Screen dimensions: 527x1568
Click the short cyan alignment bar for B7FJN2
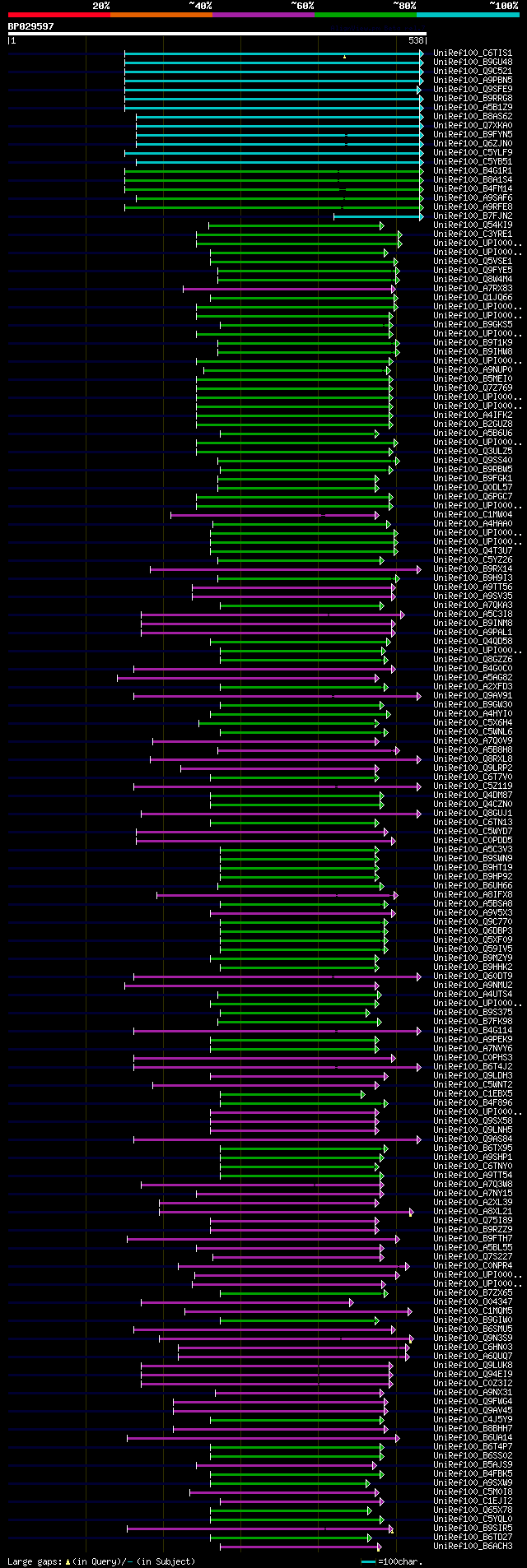click(379, 216)
